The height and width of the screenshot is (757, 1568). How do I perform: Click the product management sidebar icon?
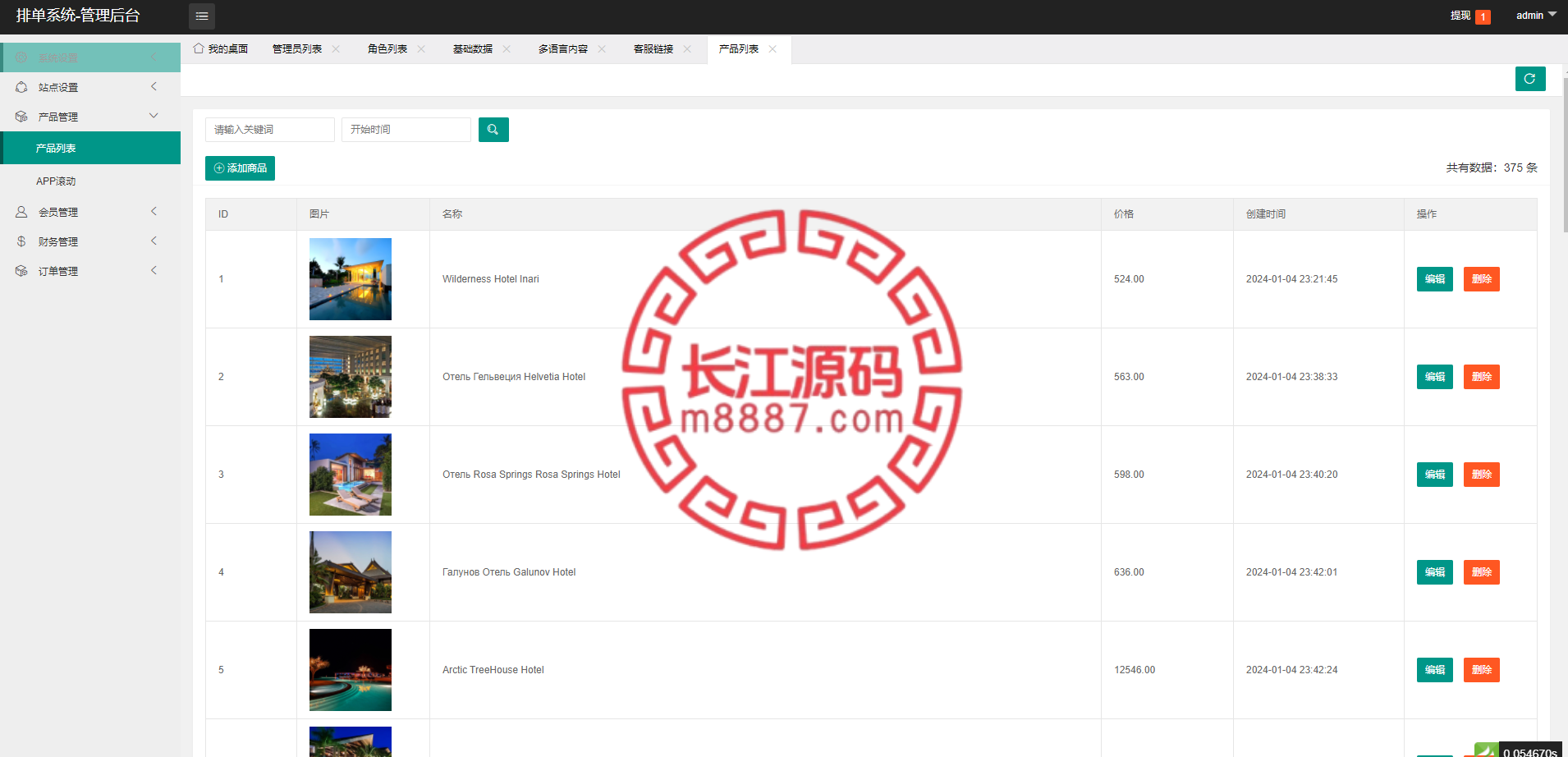pyautogui.click(x=21, y=117)
